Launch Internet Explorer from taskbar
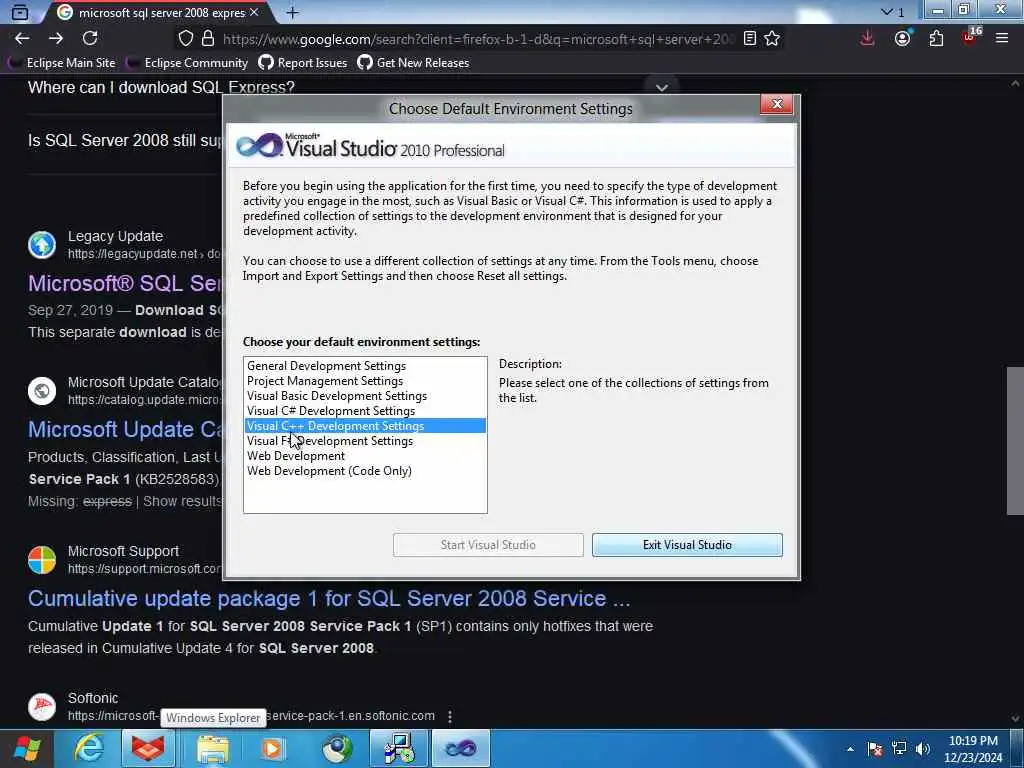This screenshot has width=1024, height=768. click(88, 748)
